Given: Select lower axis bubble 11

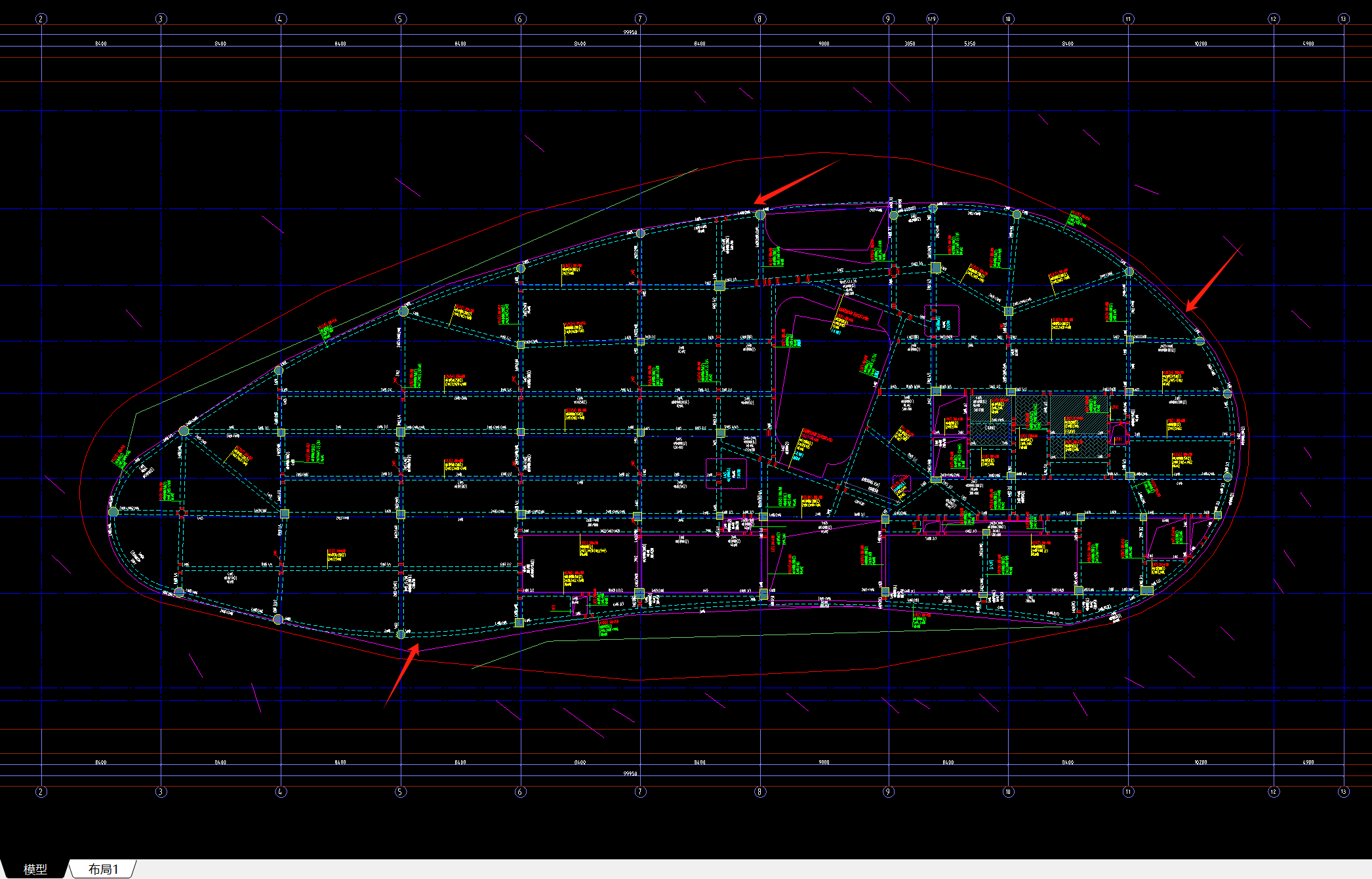Looking at the screenshot, I should [x=1129, y=792].
